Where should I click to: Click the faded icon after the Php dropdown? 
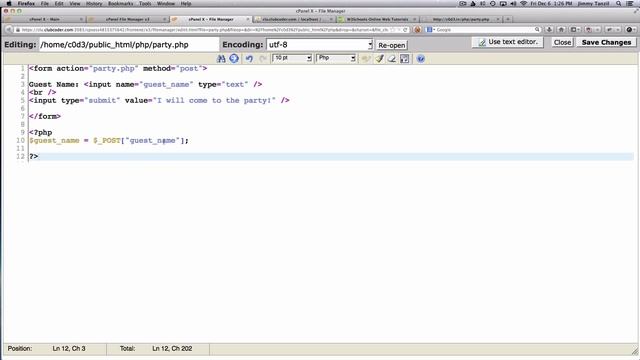[366, 59]
